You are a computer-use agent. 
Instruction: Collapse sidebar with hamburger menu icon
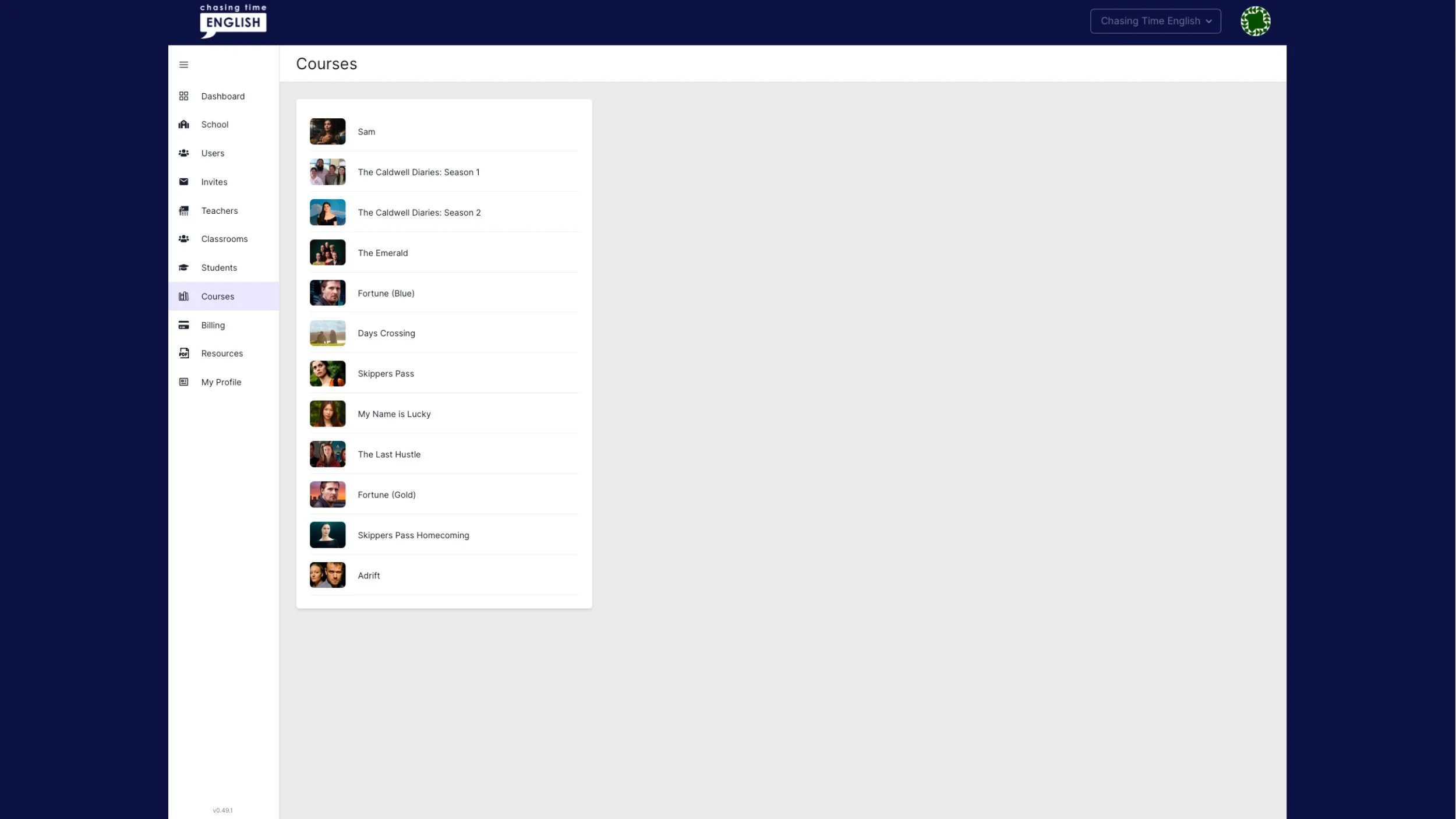[183, 65]
